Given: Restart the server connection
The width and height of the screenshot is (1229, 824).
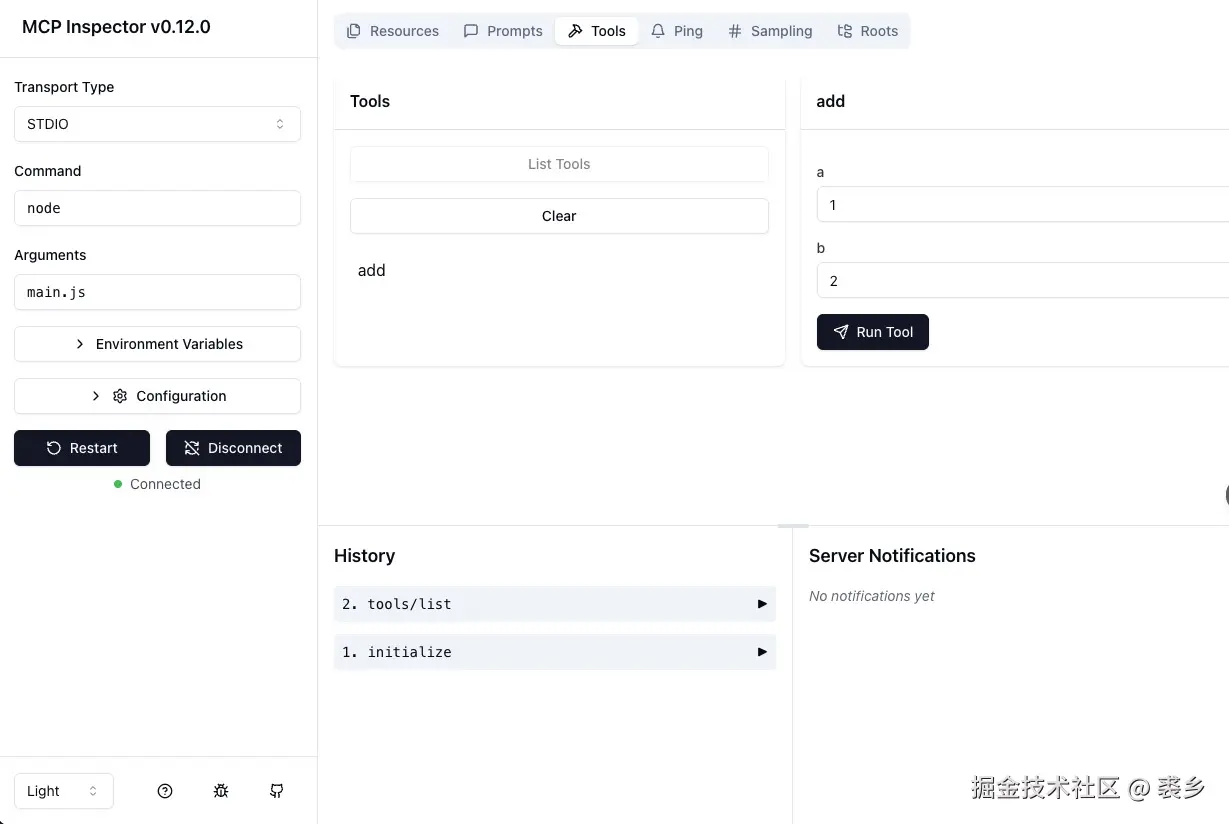Looking at the screenshot, I should point(82,448).
